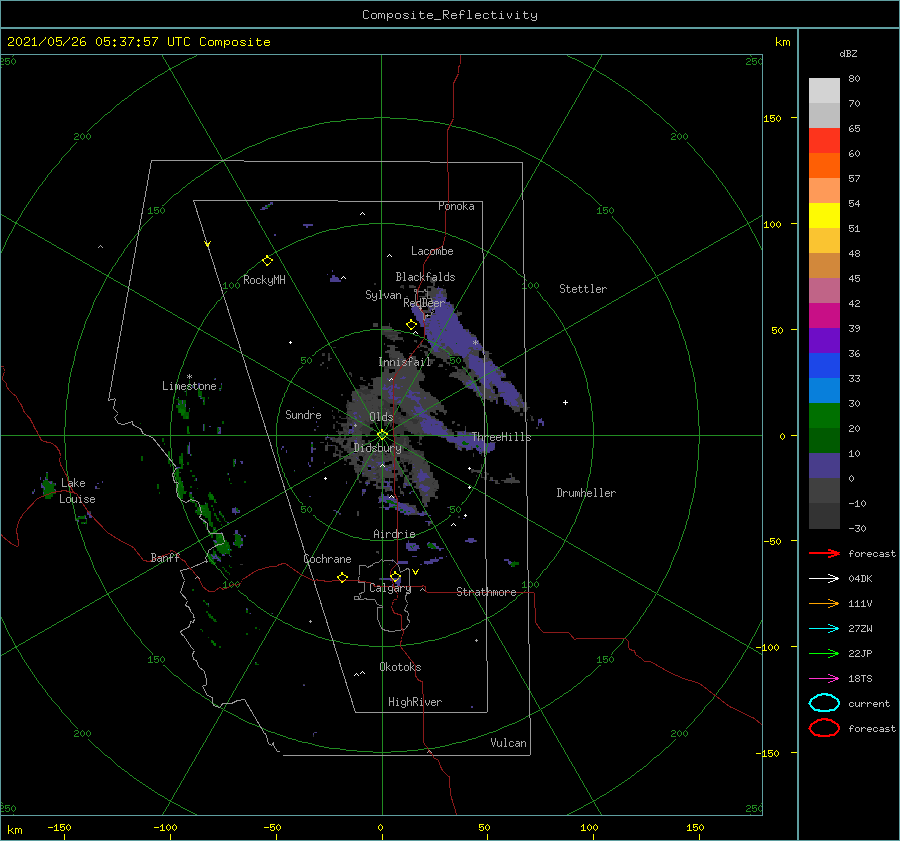The width and height of the screenshot is (900, 841).
Task: Click the red forecast ellipse in legend
Action: pos(824,728)
